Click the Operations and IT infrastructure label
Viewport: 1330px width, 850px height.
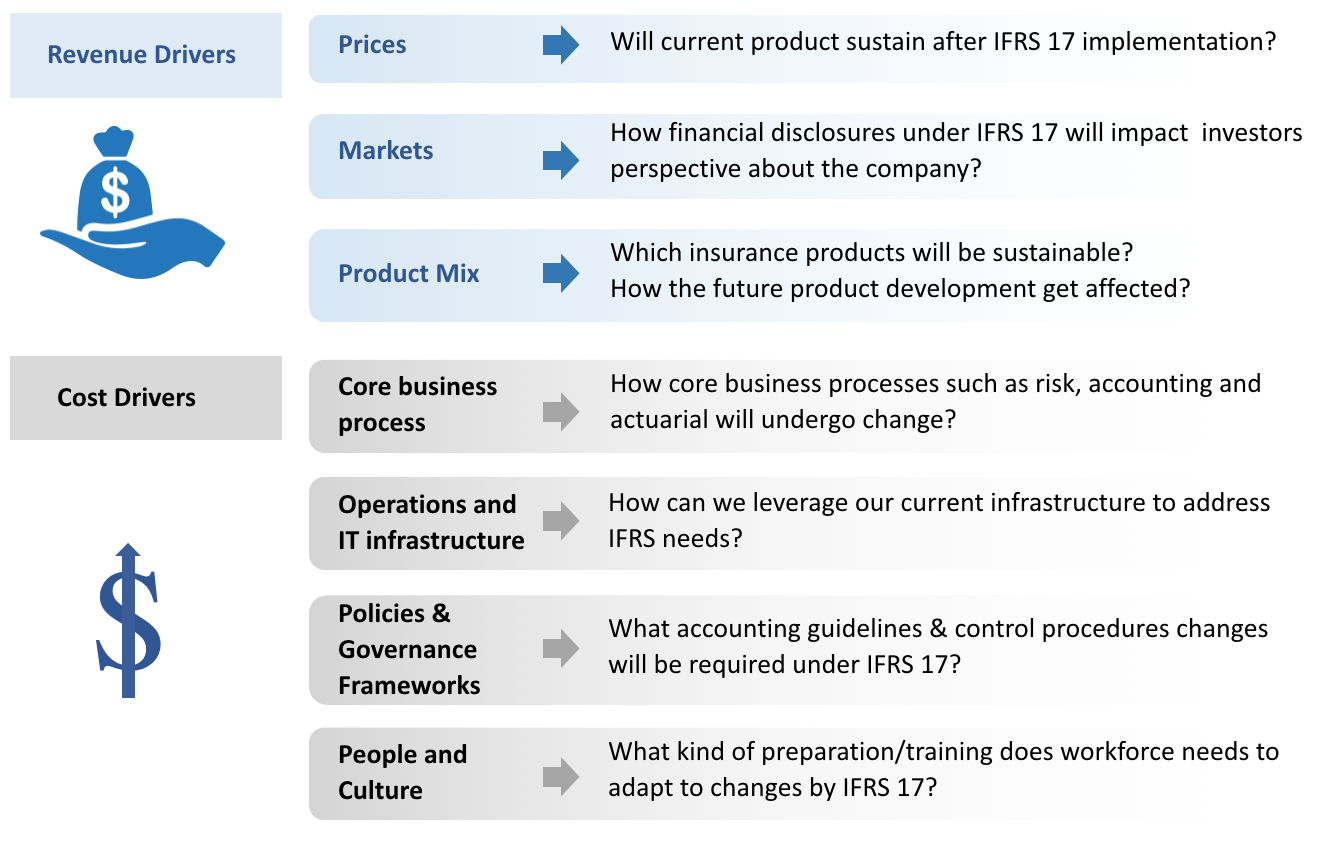431,522
